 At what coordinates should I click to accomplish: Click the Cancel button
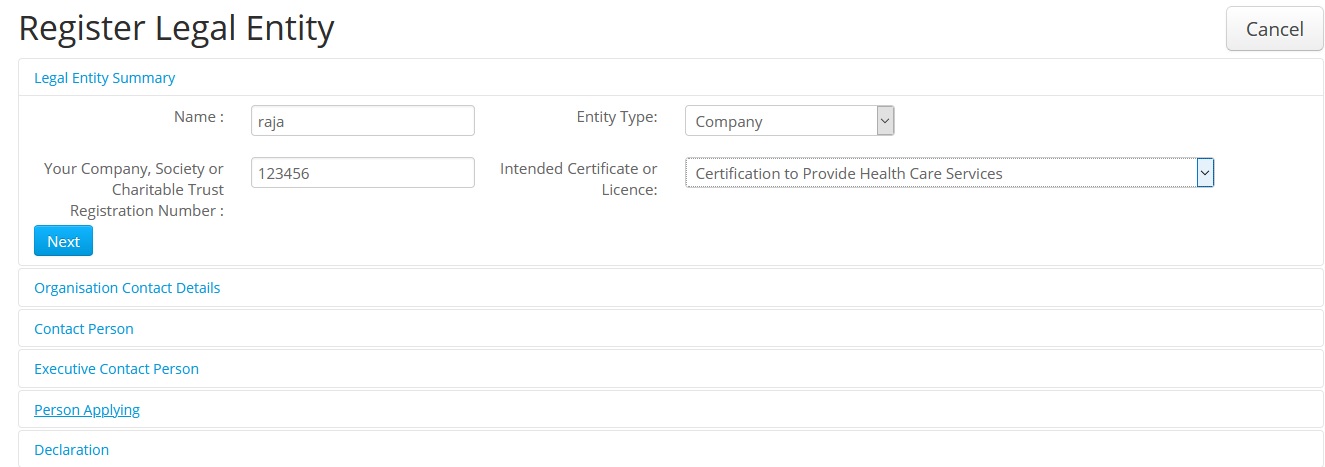tap(1274, 29)
